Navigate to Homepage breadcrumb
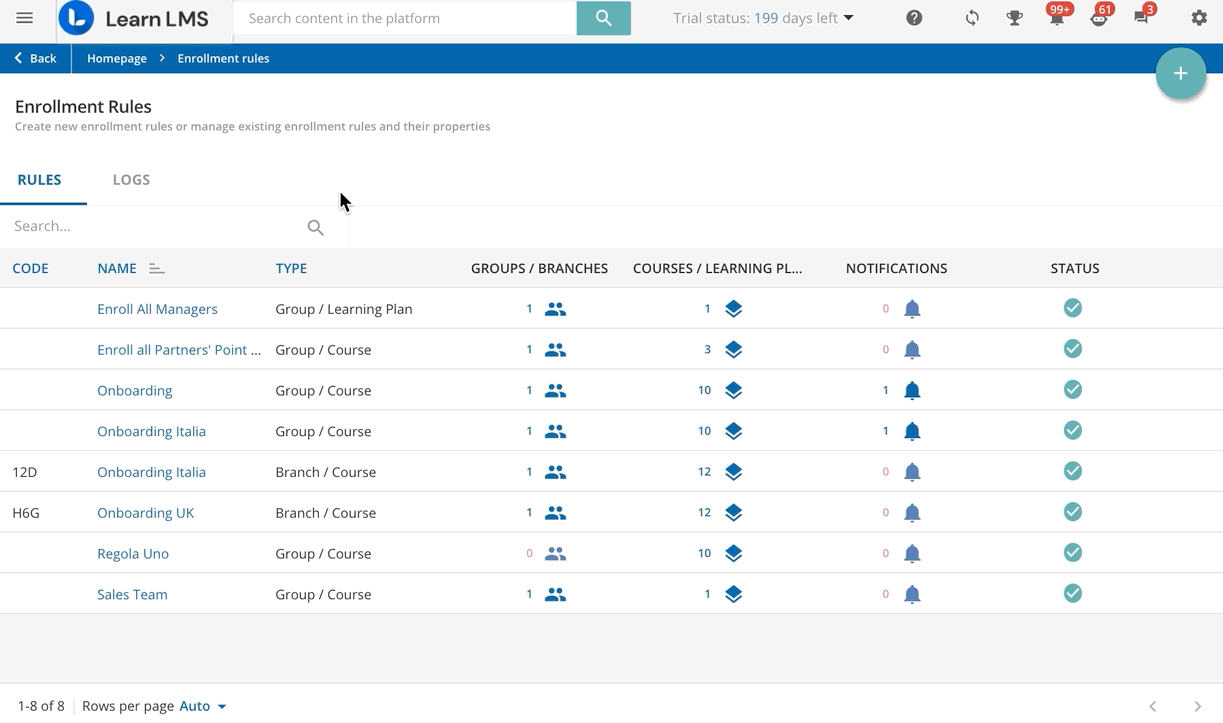The image size is (1223, 723). (117, 58)
